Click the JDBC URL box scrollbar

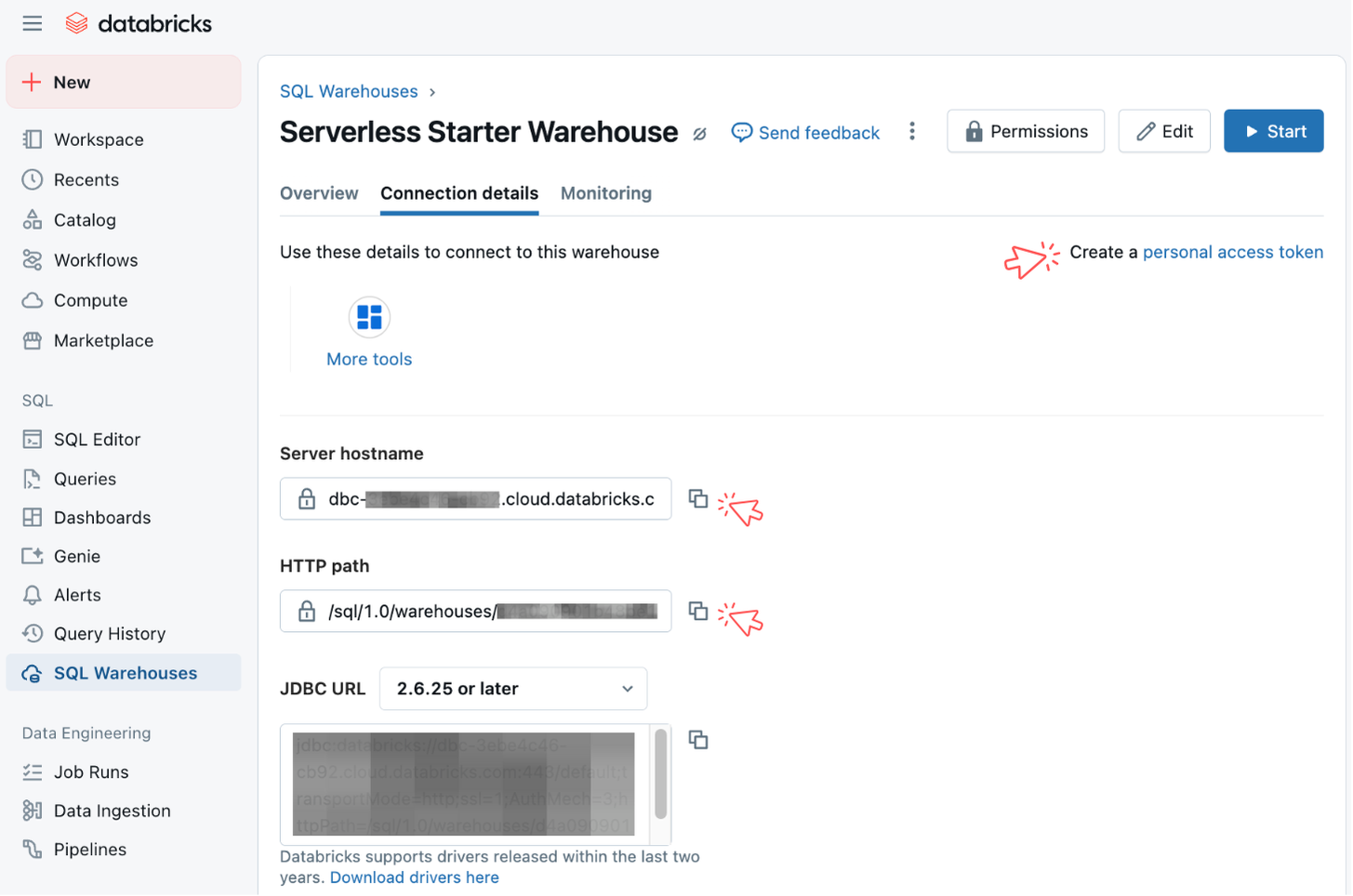coord(660,773)
